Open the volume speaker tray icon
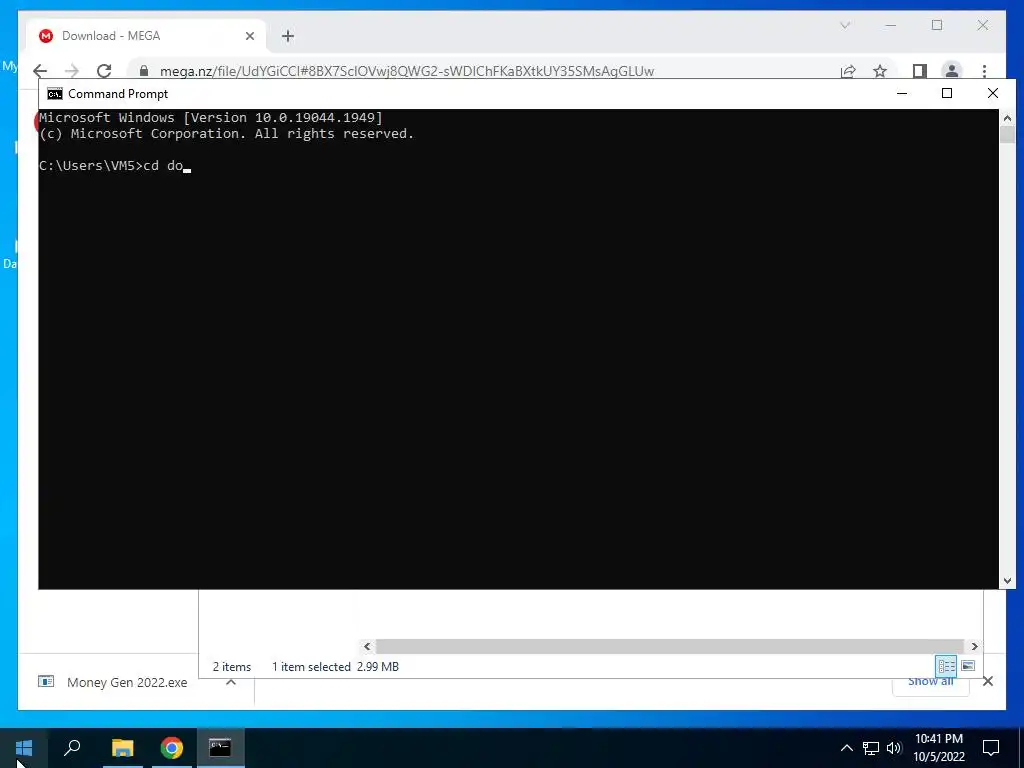This screenshot has height=768, width=1024. pos(894,748)
